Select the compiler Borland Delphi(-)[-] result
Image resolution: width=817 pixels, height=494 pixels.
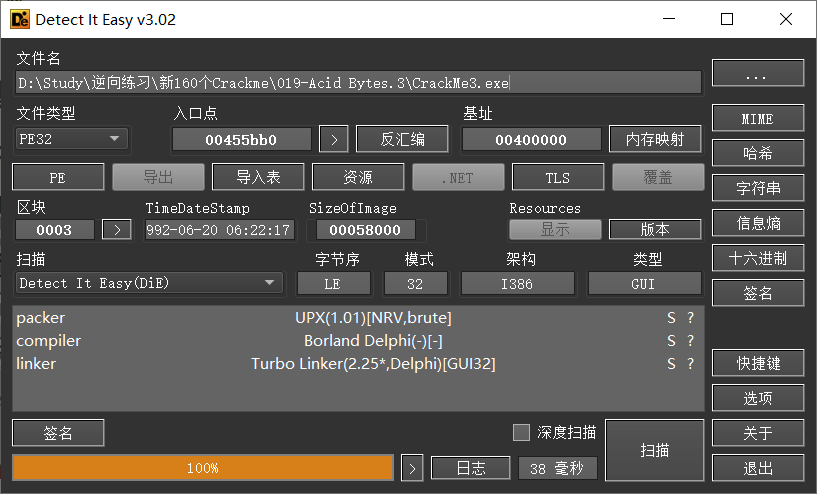[x=358, y=341]
